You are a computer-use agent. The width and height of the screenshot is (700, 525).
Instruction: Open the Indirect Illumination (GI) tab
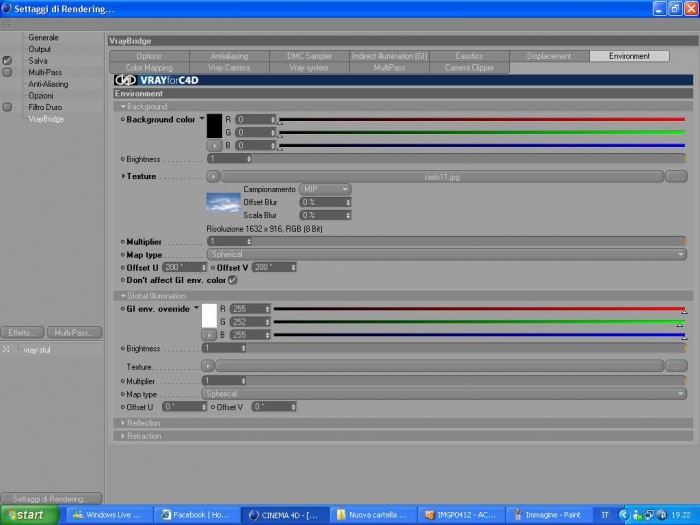[389, 56]
